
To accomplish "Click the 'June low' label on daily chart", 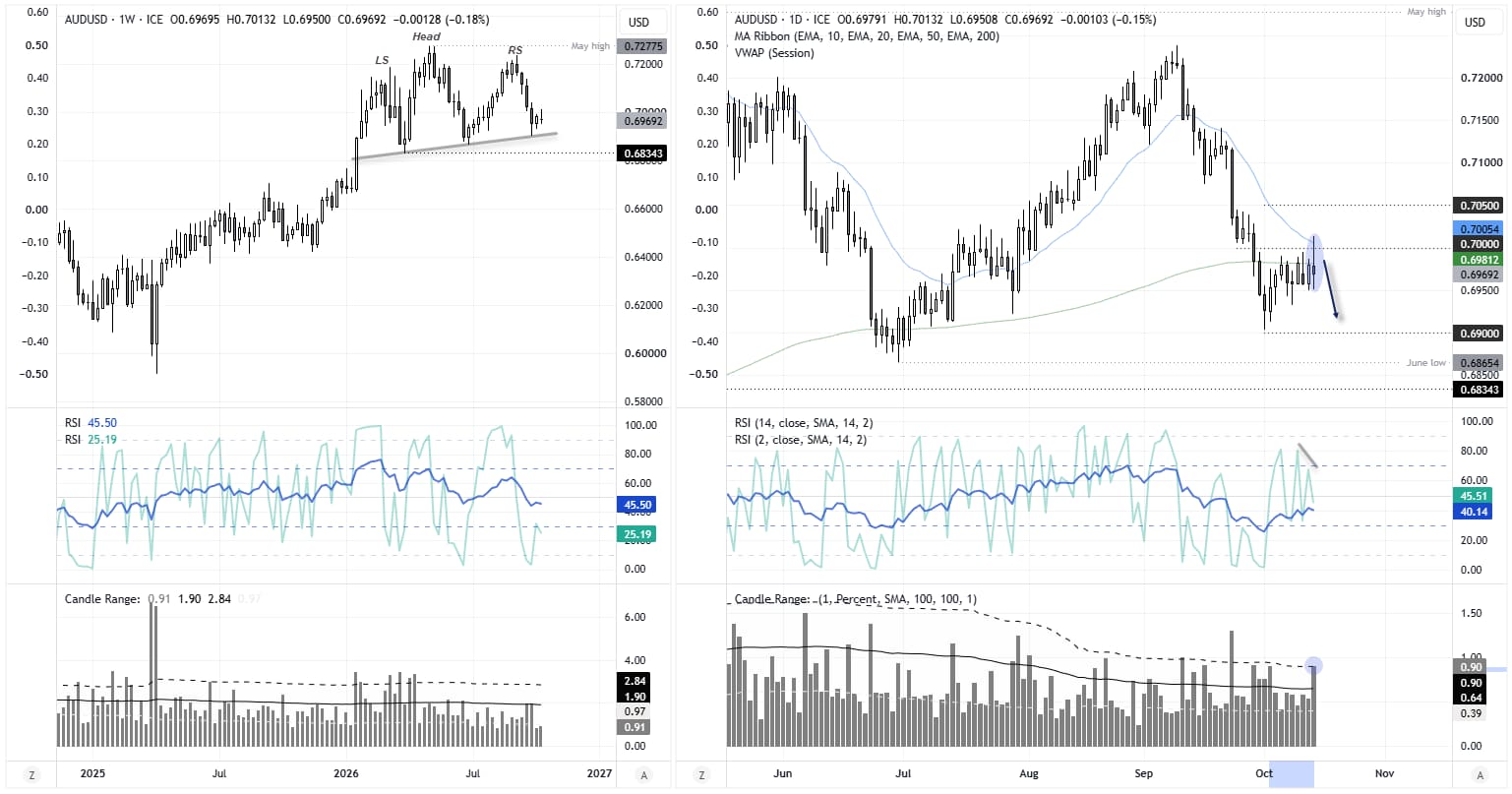I will pyautogui.click(x=1425, y=362).
